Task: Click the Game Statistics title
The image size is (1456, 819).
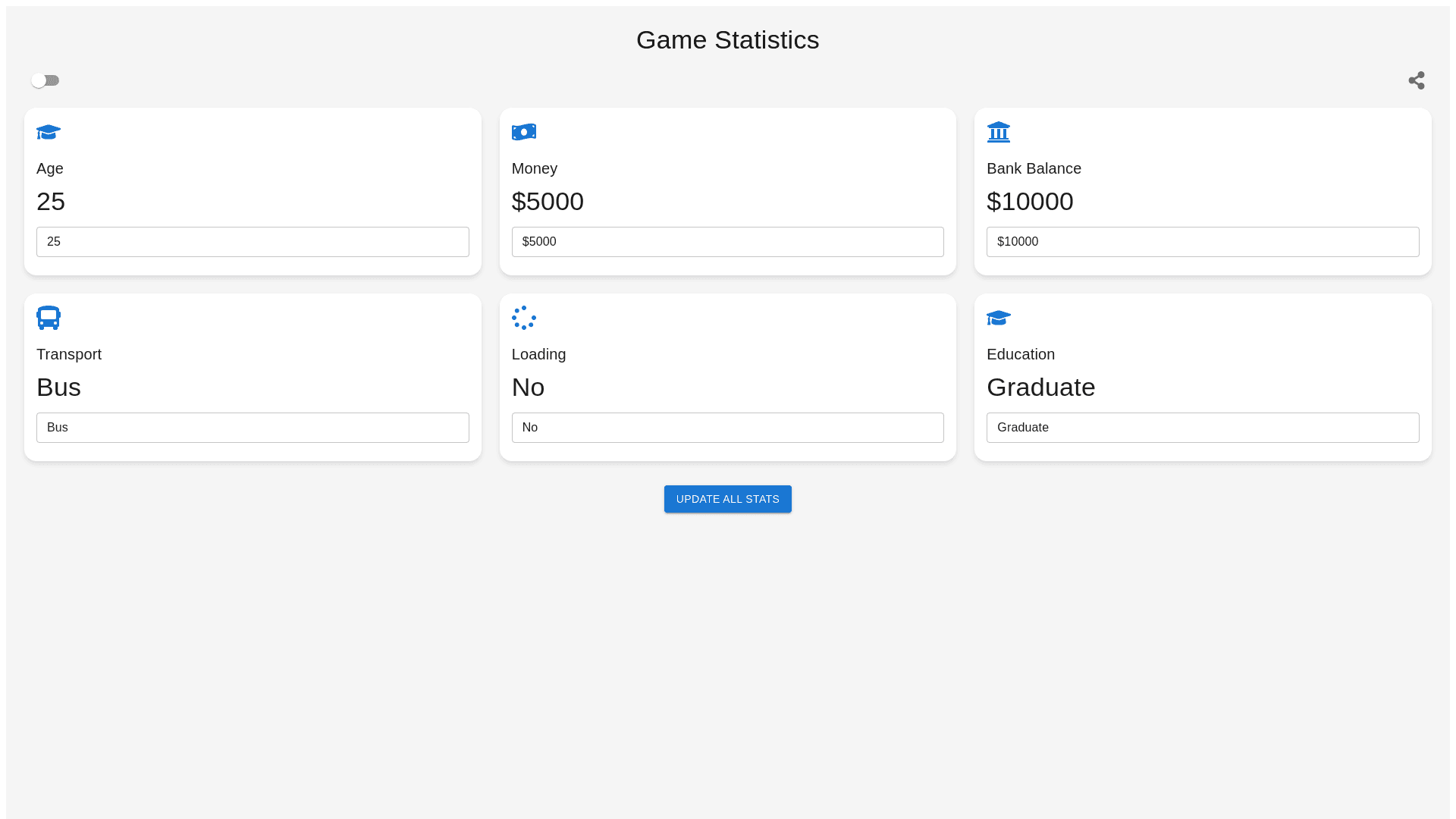Action: pos(727,40)
